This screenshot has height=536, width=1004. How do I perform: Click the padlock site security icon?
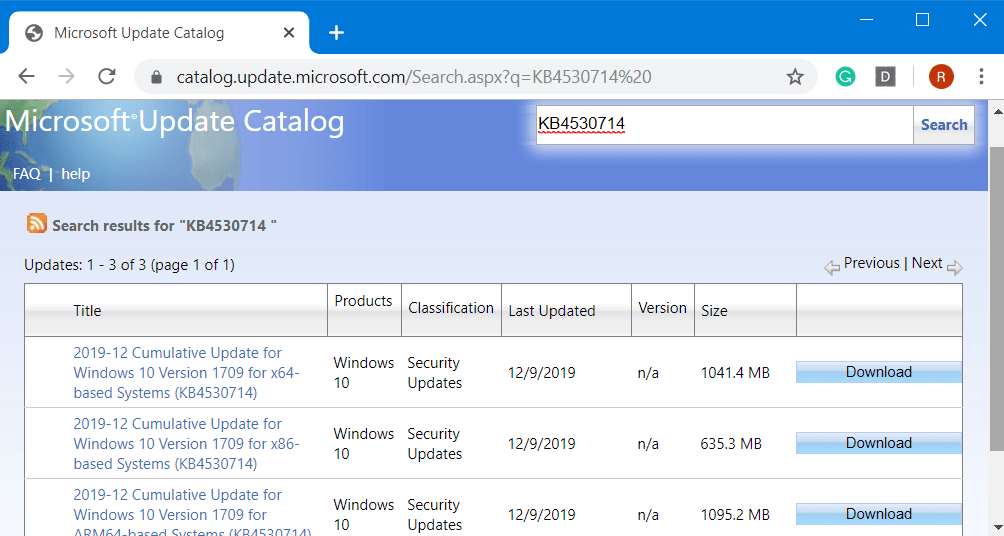coord(156,77)
